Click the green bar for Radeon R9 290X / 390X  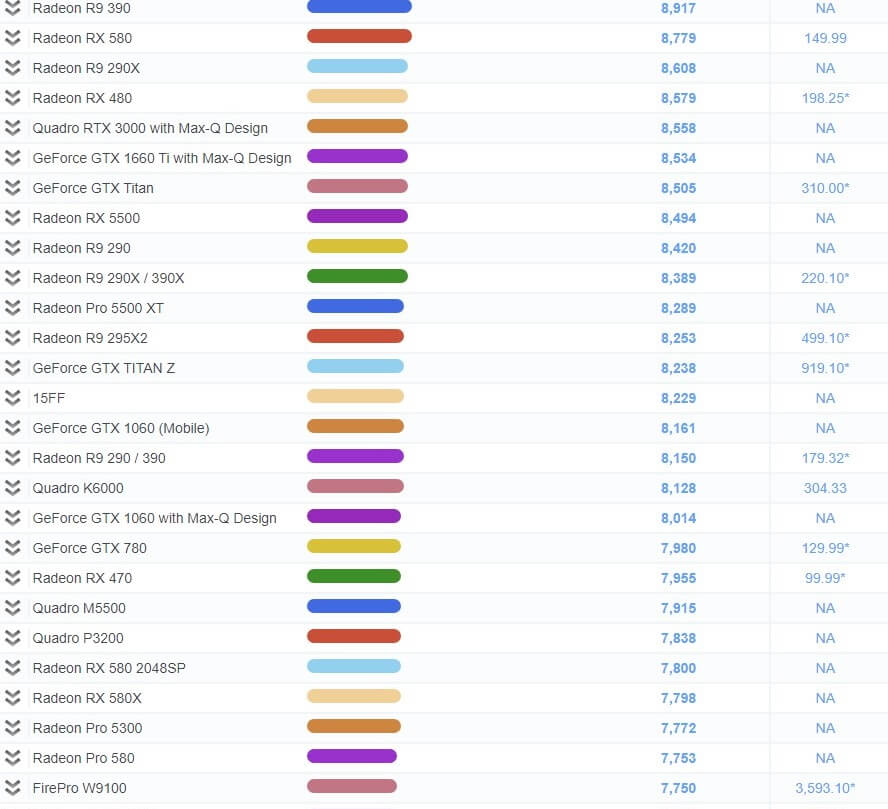pos(357,276)
